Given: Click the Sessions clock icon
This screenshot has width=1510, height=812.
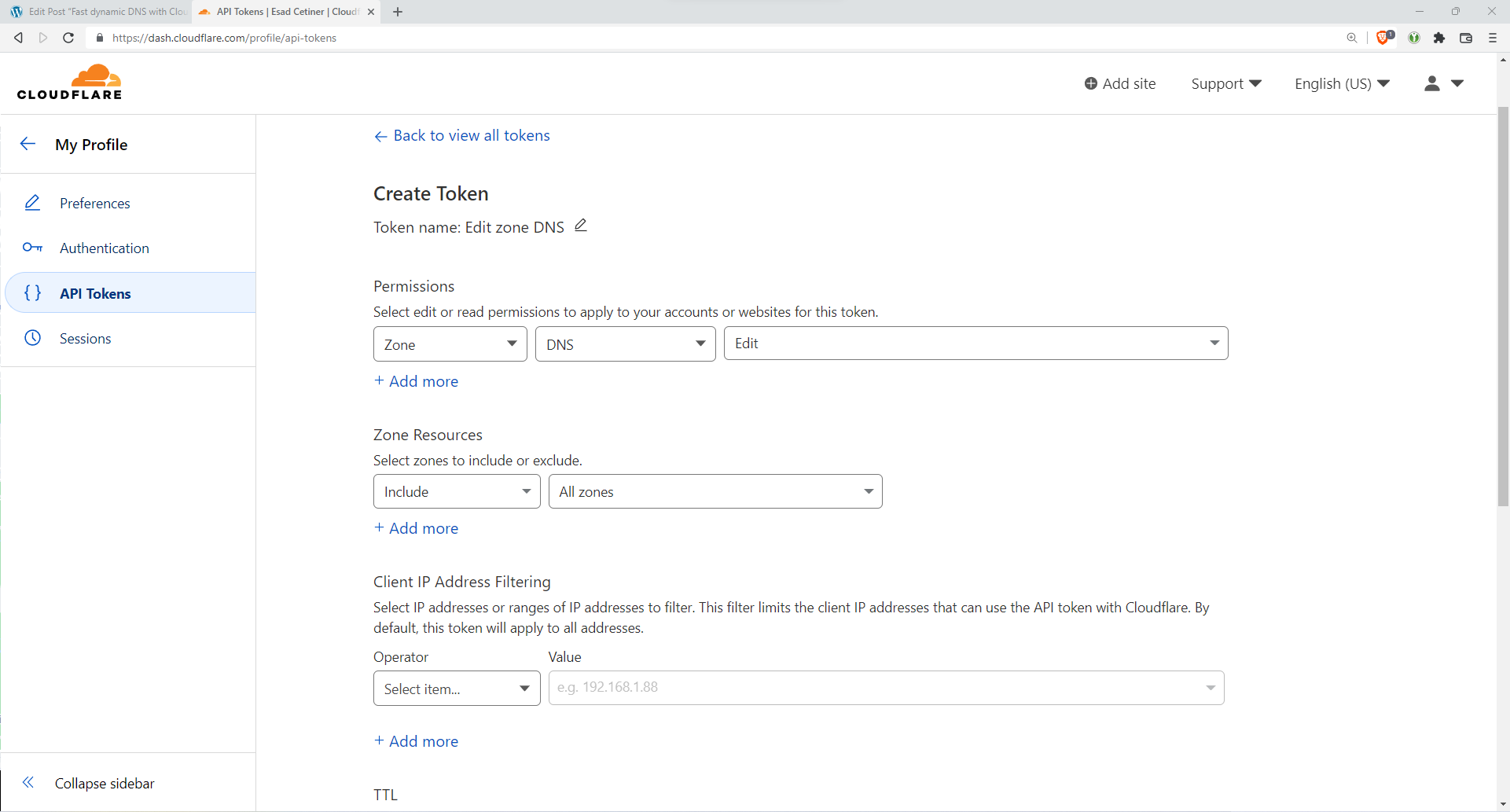Looking at the screenshot, I should [x=32, y=338].
